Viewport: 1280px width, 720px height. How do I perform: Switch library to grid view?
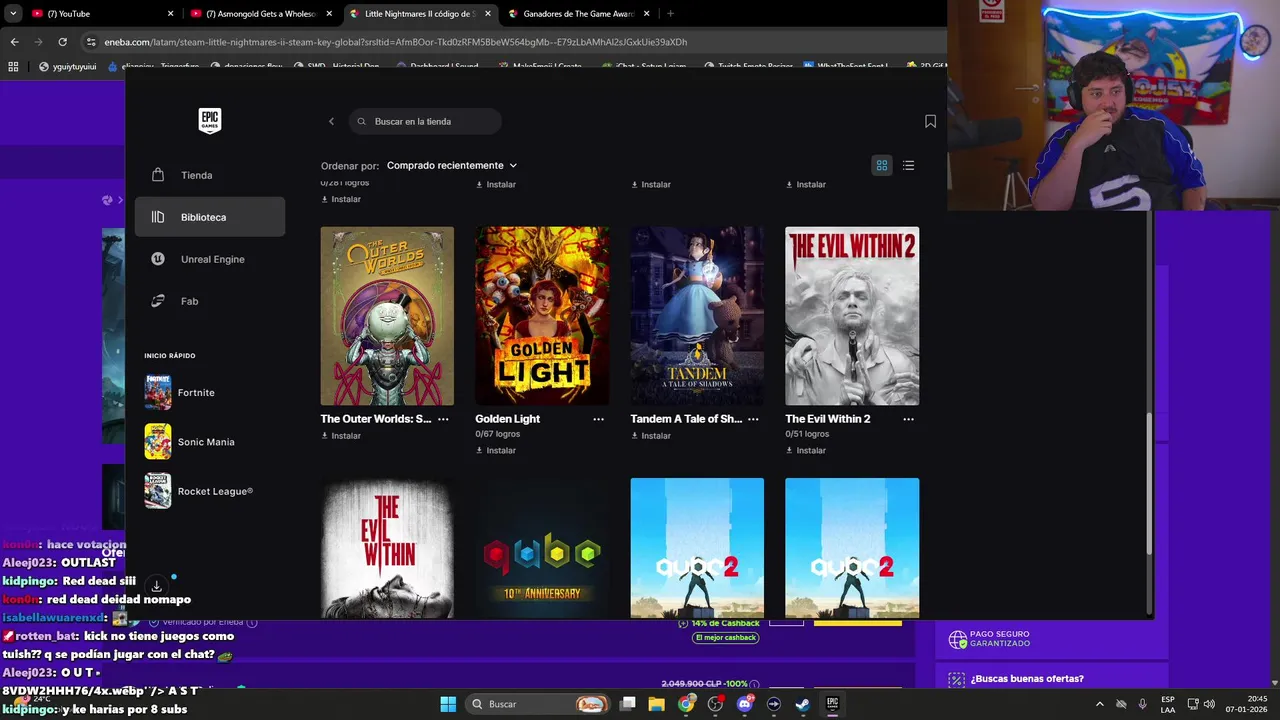coord(882,165)
